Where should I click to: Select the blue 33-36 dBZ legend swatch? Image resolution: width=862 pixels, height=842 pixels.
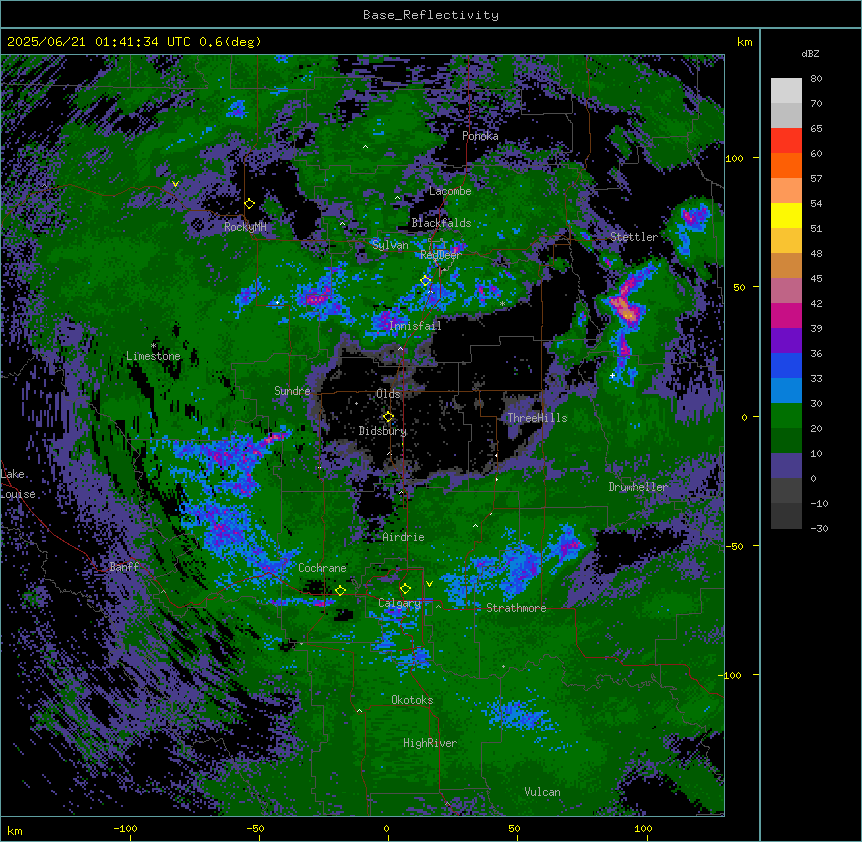click(786, 365)
